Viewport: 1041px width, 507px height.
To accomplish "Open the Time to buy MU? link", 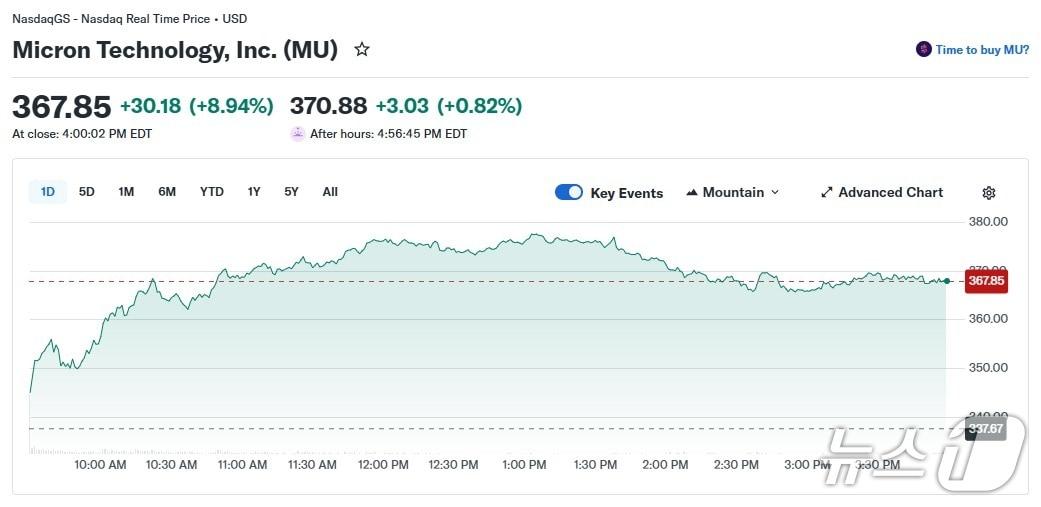I will pyautogui.click(x=982, y=50).
